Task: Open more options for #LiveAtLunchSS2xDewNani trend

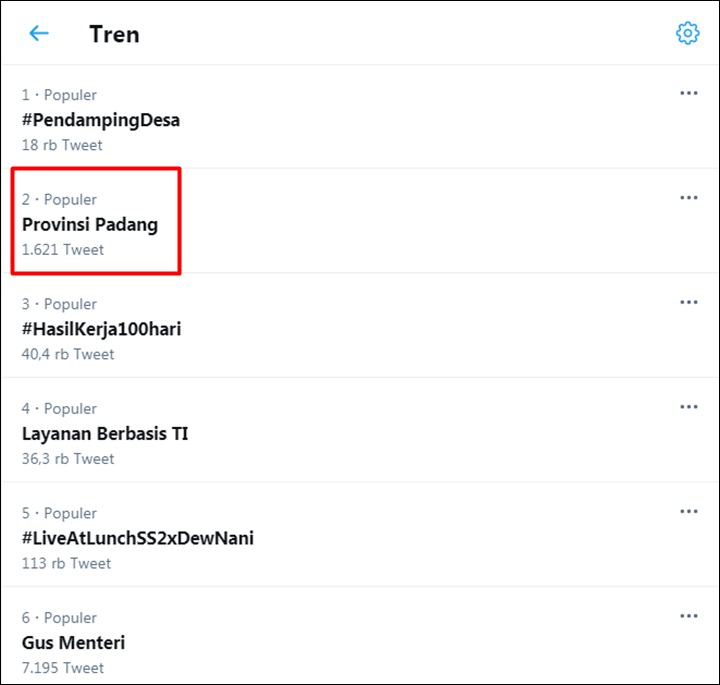Action: pyautogui.click(x=689, y=511)
